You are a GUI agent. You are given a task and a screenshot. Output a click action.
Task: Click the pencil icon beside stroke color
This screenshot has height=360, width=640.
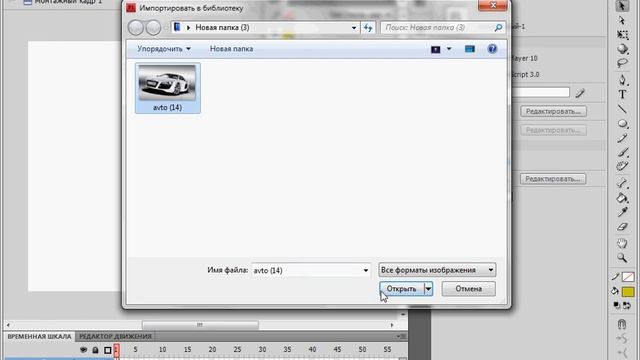coord(616,277)
